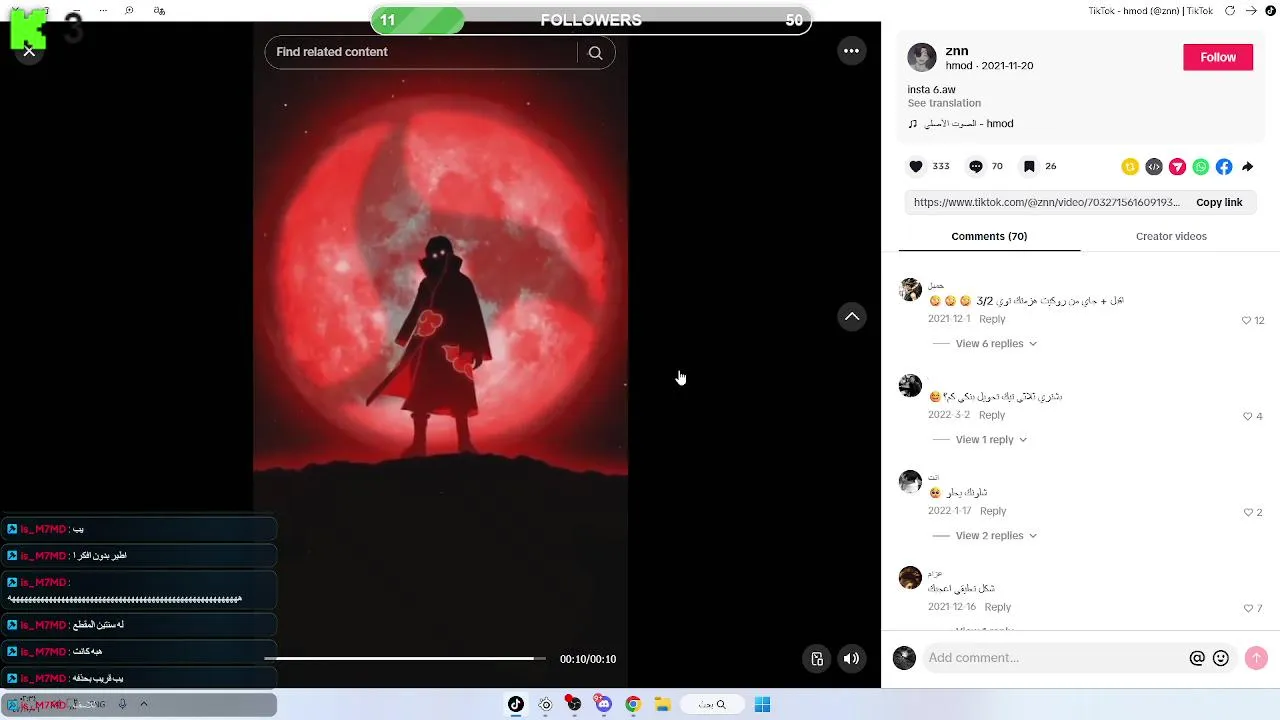Open more share options arrow
Image resolution: width=1280 pixels, height=720 pixels.
(x=1248, y=167)
